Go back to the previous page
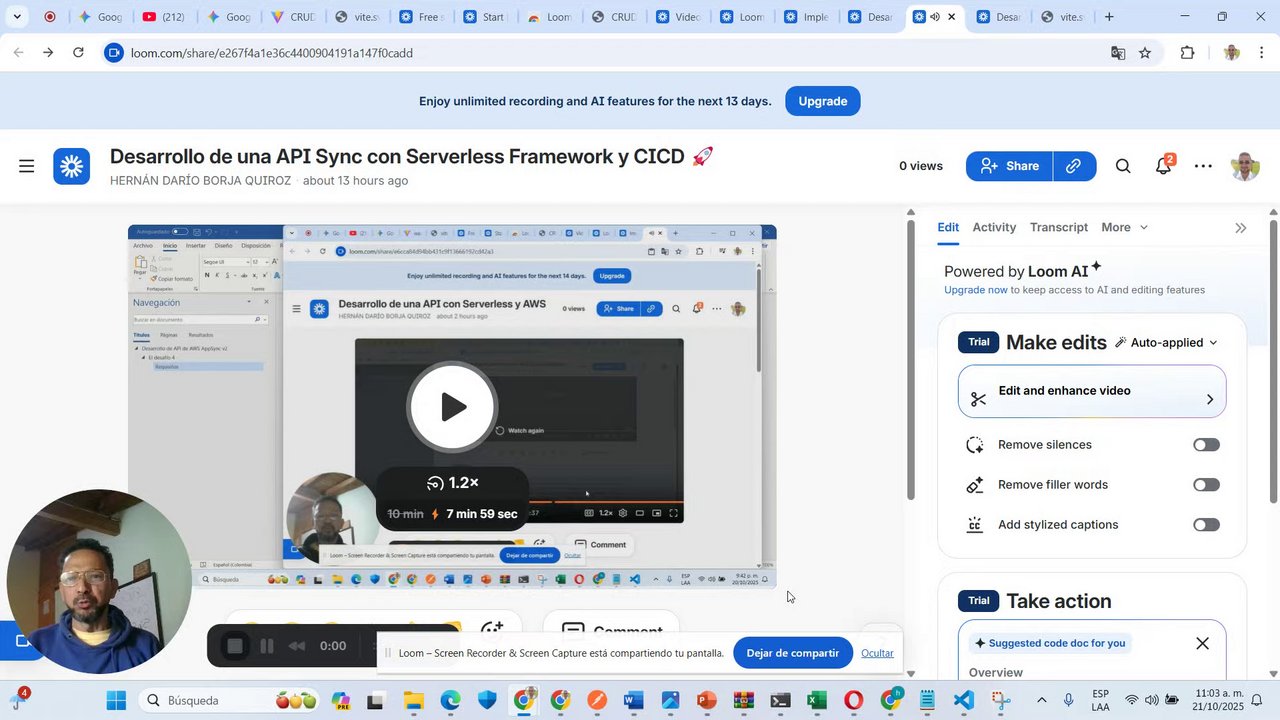Screen dimensions: 1280x720 pos(18,53)
